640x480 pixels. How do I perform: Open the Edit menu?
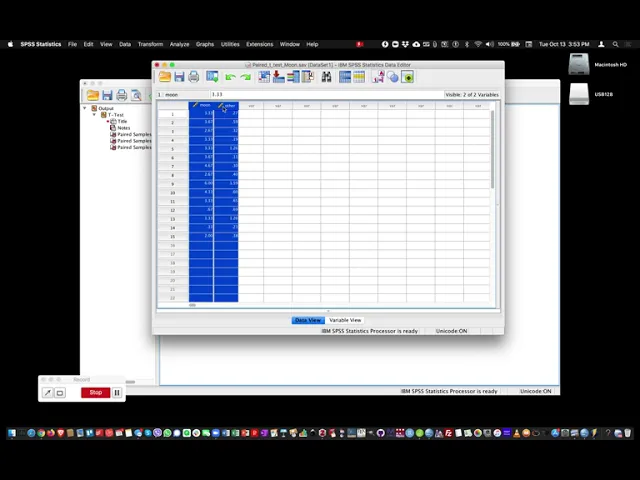click(x=89, y=44)
